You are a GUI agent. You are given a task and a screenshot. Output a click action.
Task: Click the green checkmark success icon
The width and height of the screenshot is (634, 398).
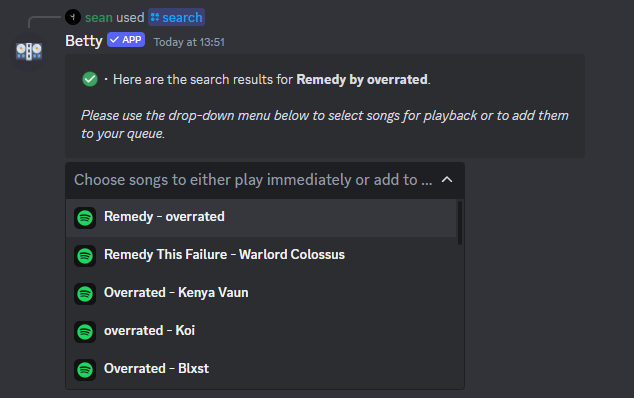(x=90, y=79)
